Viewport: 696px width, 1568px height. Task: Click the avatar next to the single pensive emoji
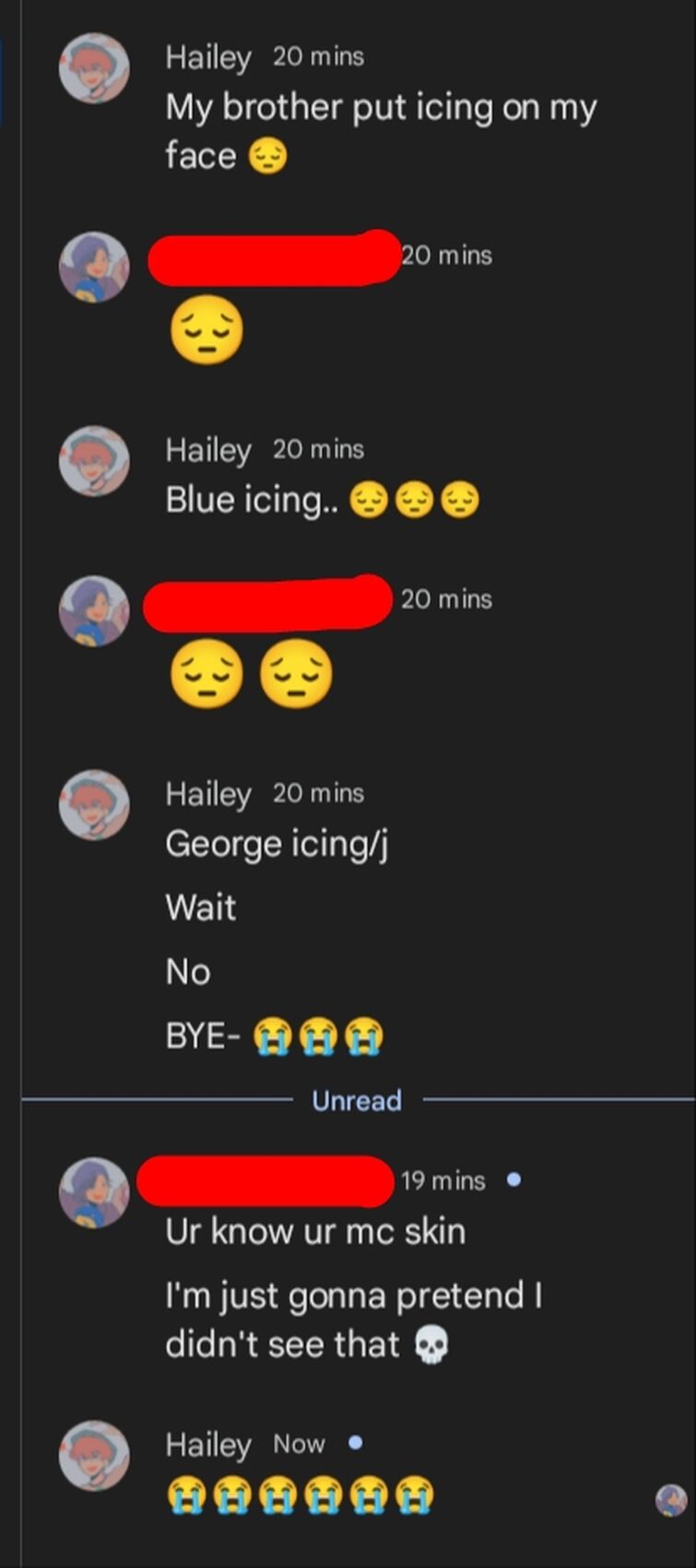(x=94, y=267)
